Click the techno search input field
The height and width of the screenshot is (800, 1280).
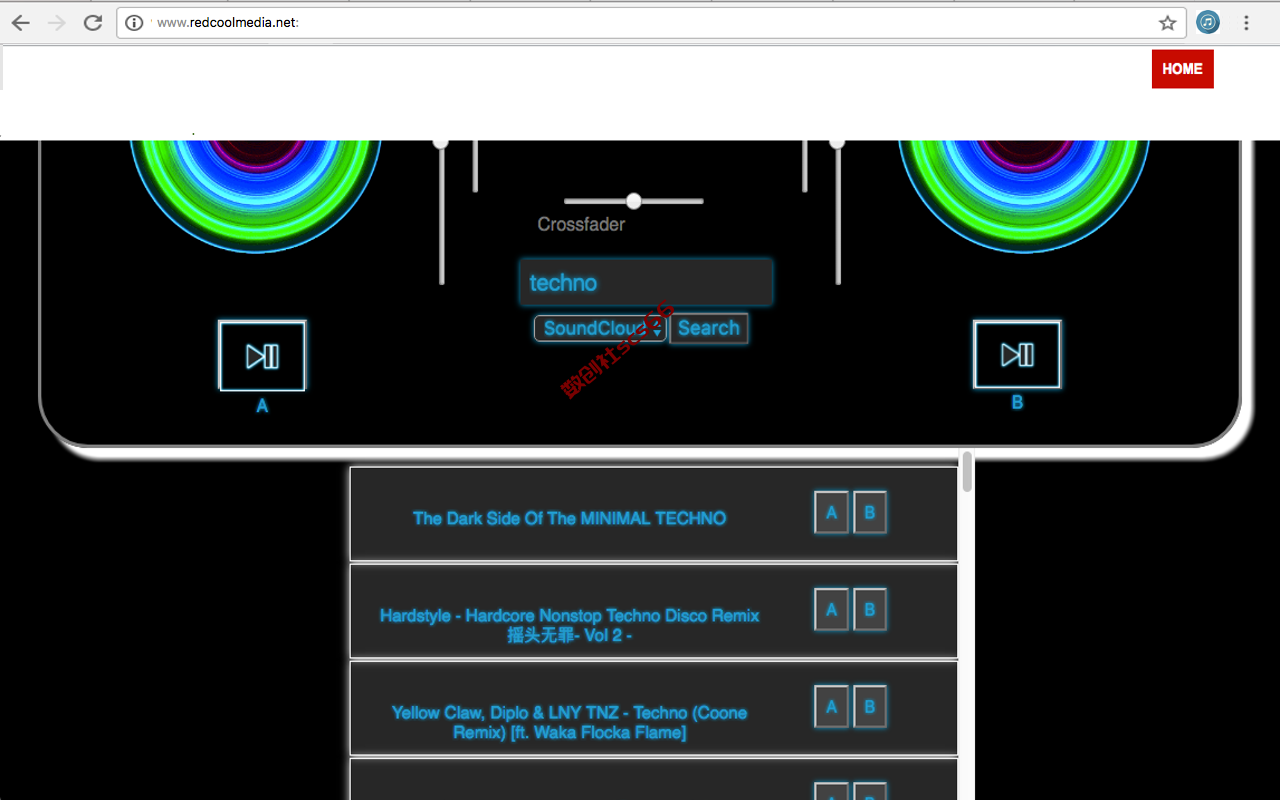point(646,283)
